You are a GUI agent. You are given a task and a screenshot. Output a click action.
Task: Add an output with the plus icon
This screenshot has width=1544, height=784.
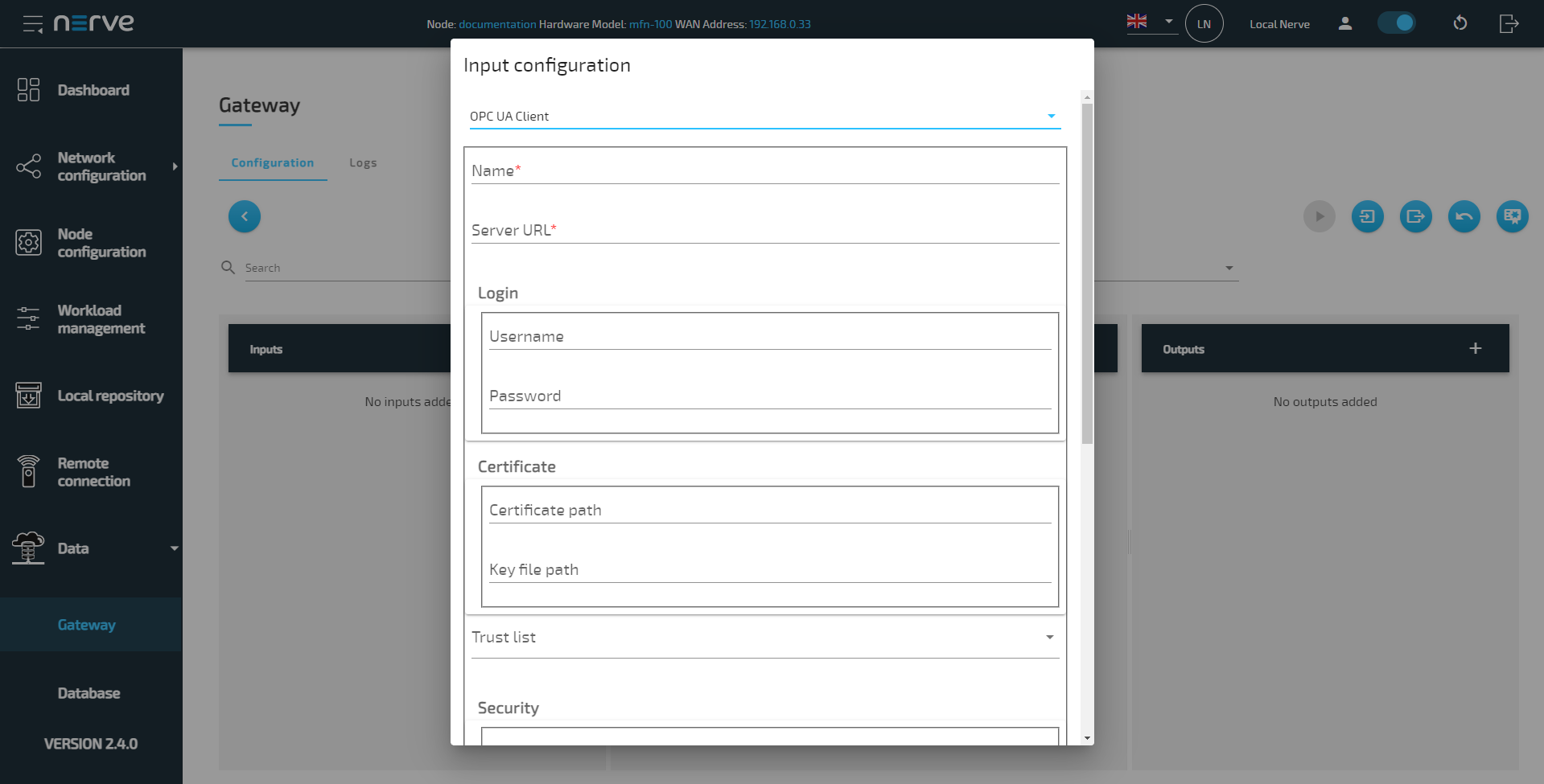coord(1475,348)
